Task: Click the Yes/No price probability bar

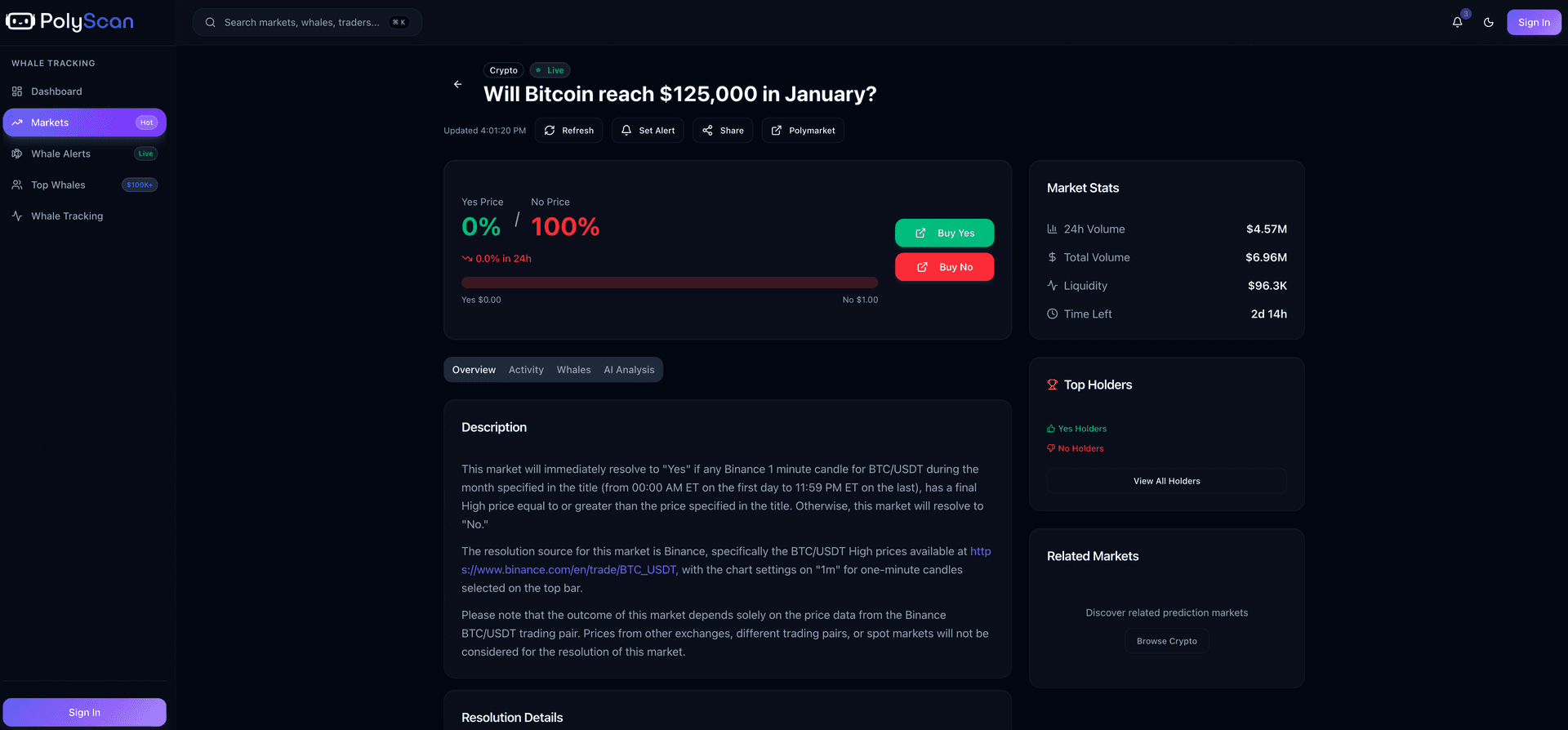Action: [x=670, y=283]
